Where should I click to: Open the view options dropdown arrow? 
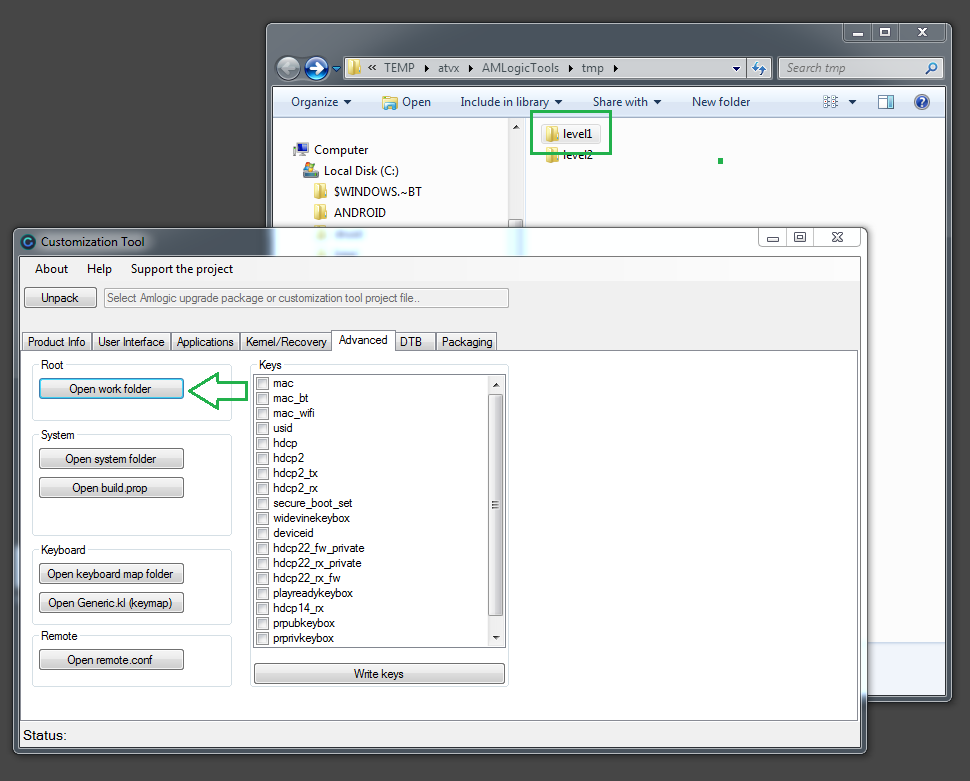click(852, 102)
